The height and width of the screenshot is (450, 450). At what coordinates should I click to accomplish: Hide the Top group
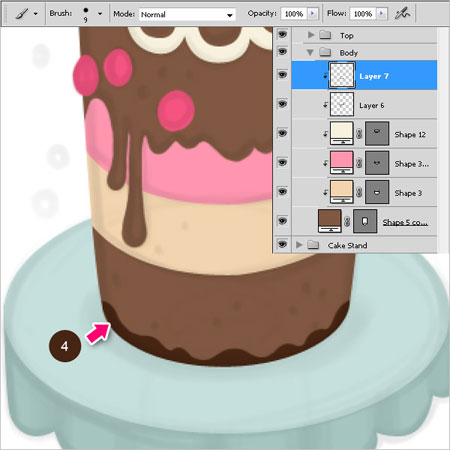coord(282,34)
